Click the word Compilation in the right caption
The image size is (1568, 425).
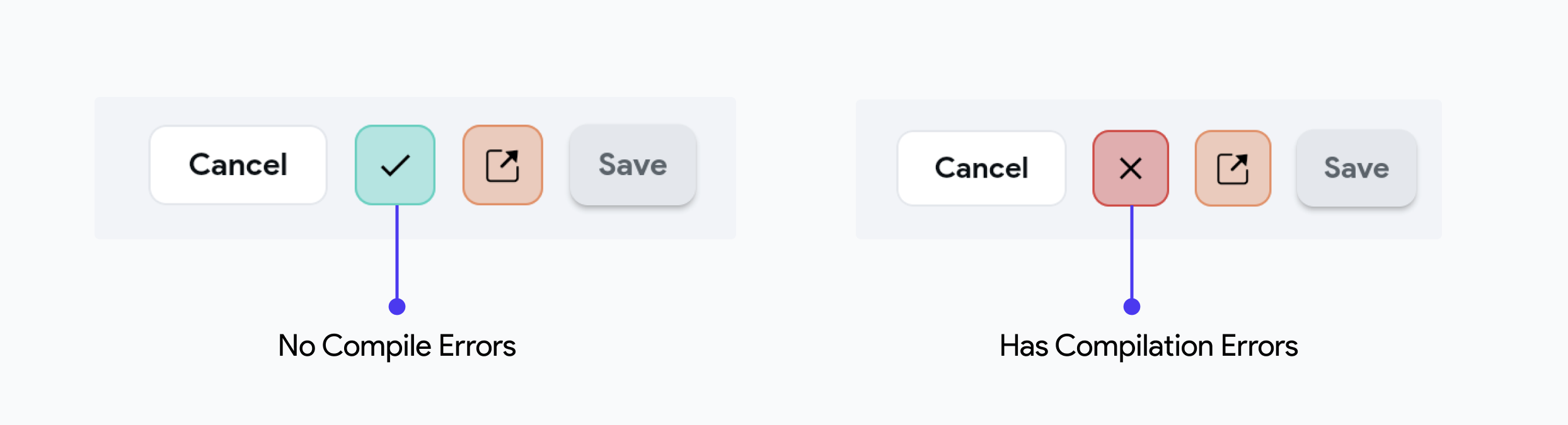point(1134,346)
